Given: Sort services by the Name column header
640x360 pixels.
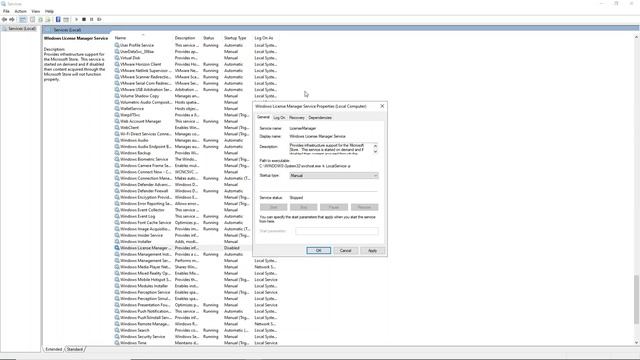Looking at the screenshot, I should 143,38.
